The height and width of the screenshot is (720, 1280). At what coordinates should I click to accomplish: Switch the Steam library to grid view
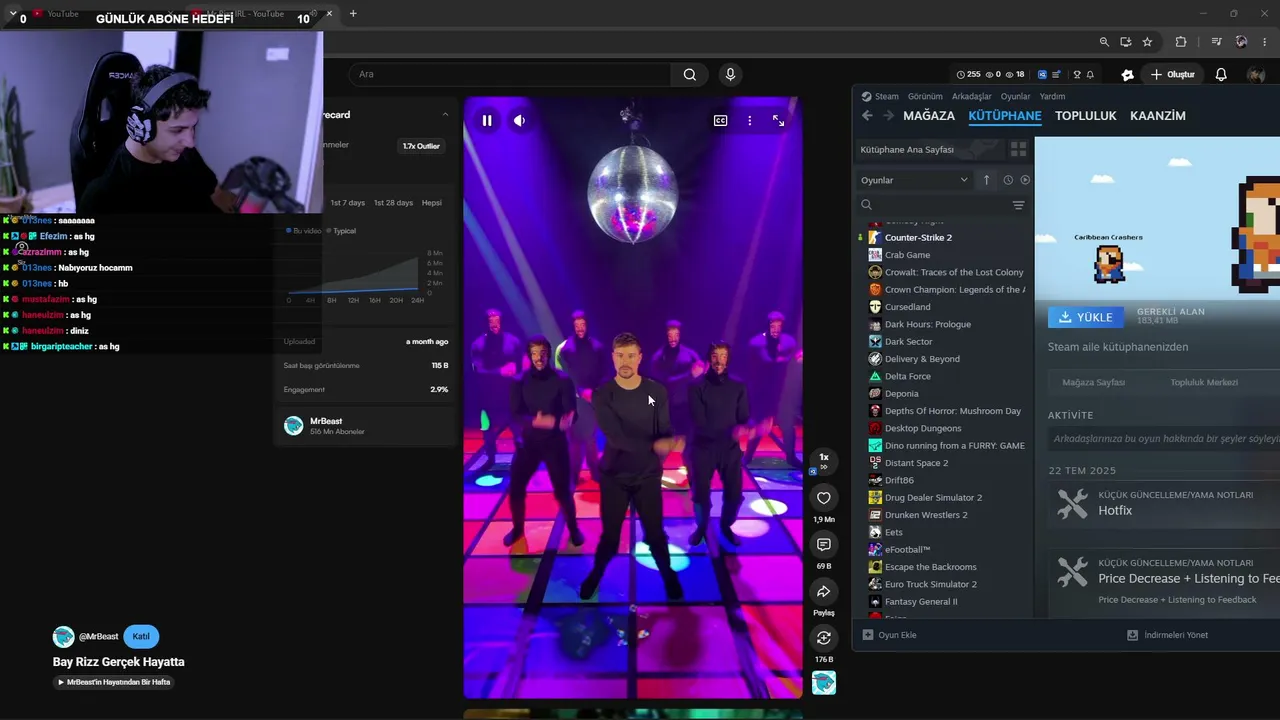pyautogui.click(x=1018, y=149)
